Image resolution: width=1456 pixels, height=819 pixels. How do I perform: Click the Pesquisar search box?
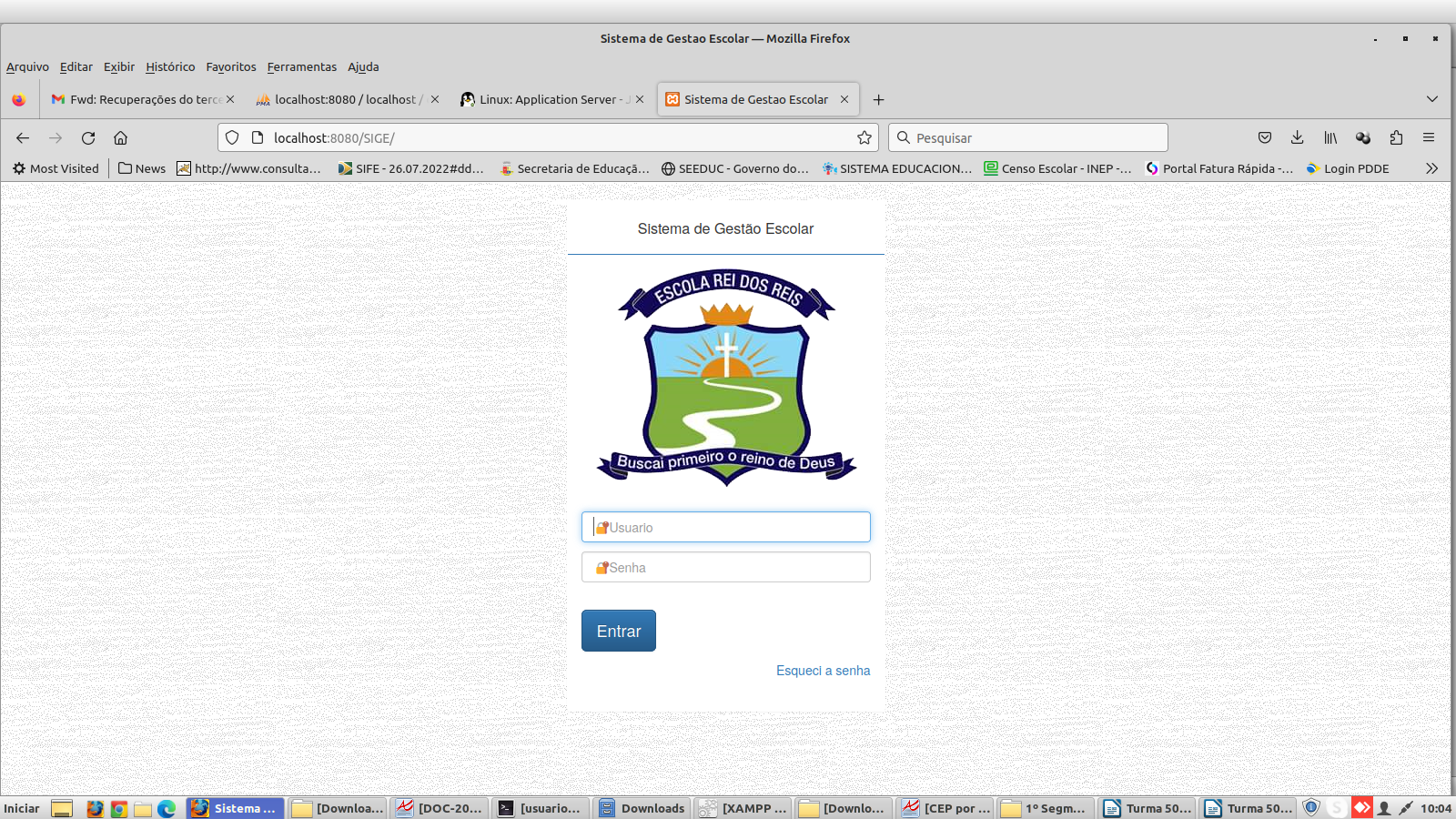[x=1028, y=137]
